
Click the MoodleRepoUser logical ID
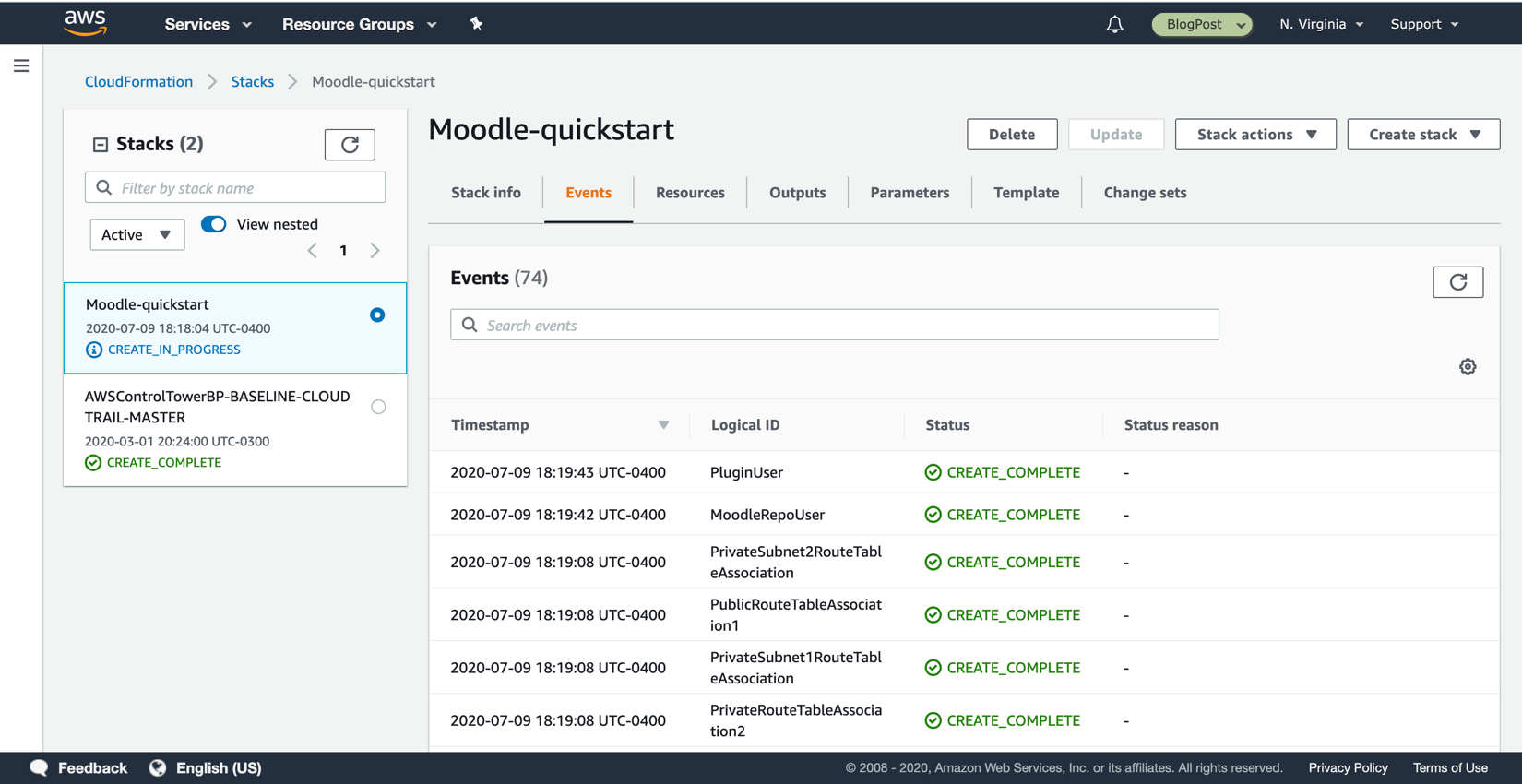tap(767, 515)
